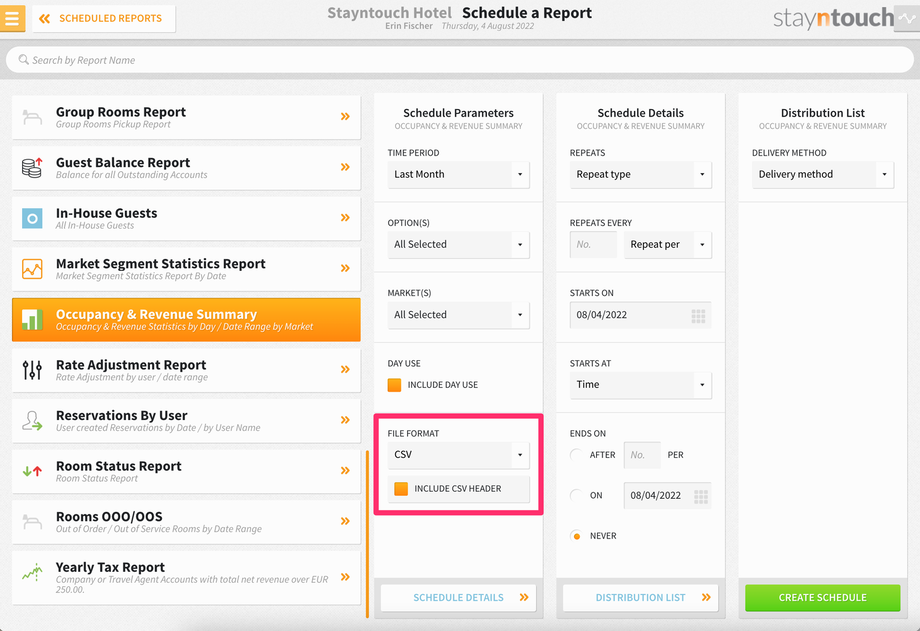Select the Reservations By User report
920x631 pixels.
pos(186,421)
